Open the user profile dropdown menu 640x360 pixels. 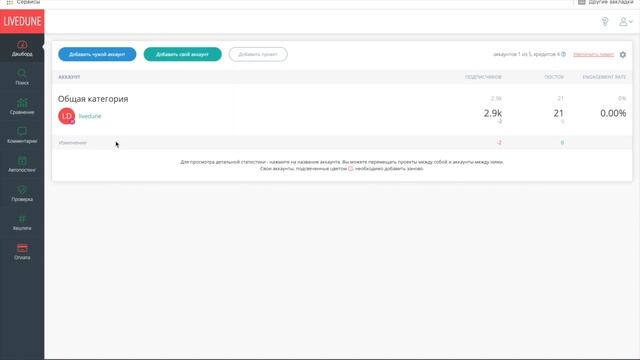click(625, 22)
